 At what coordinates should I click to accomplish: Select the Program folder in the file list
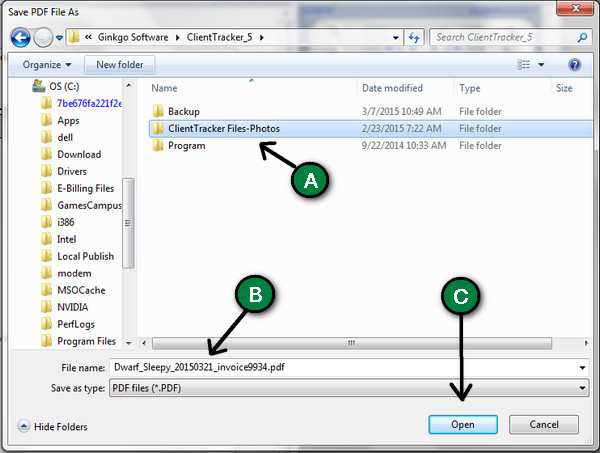click(179, 145)
